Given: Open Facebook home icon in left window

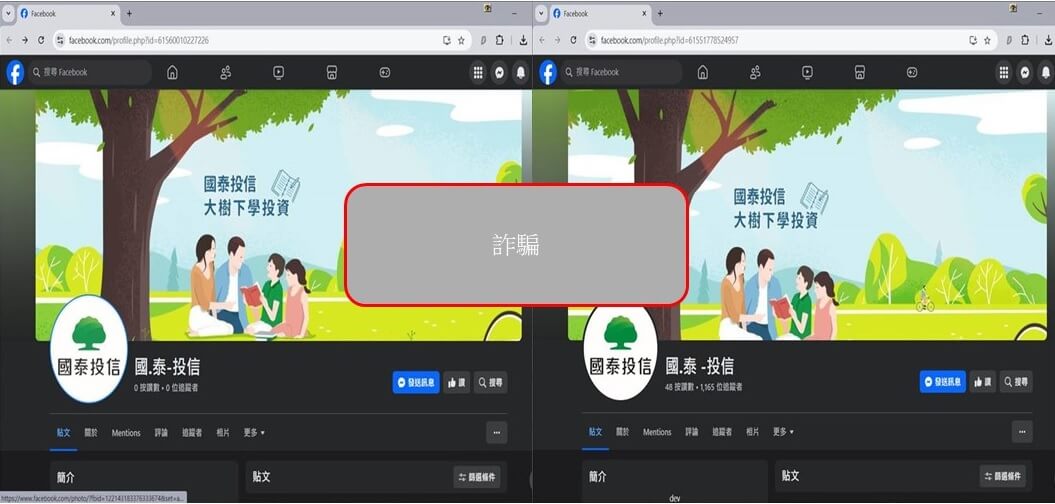Looking at the screenshot, I should coord(172,73).
